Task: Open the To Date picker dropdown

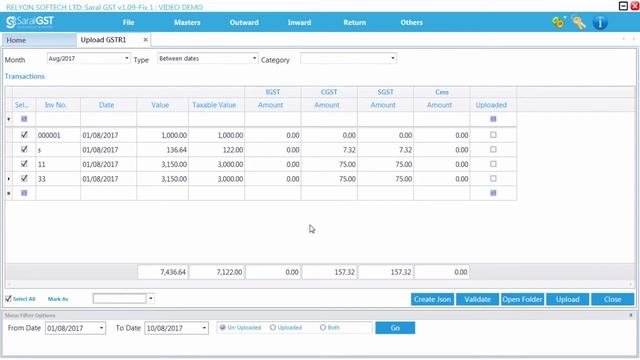Action: click(x=204, y=328)
